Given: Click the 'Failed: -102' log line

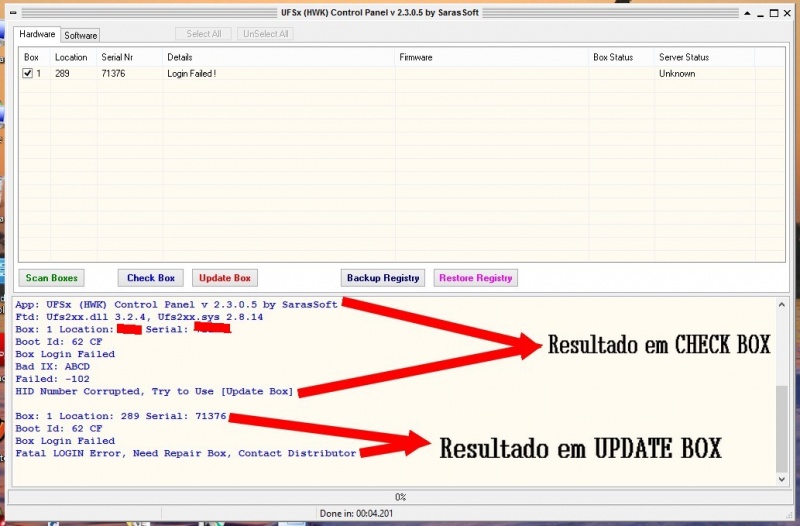Looking at the screenshot, I should coord(53,379).
